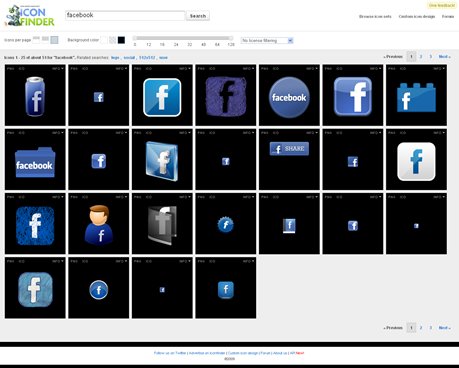Viewport: 459px width, 368px height.
Task: Choose fewest icons per page option
Action: [36, 40]
